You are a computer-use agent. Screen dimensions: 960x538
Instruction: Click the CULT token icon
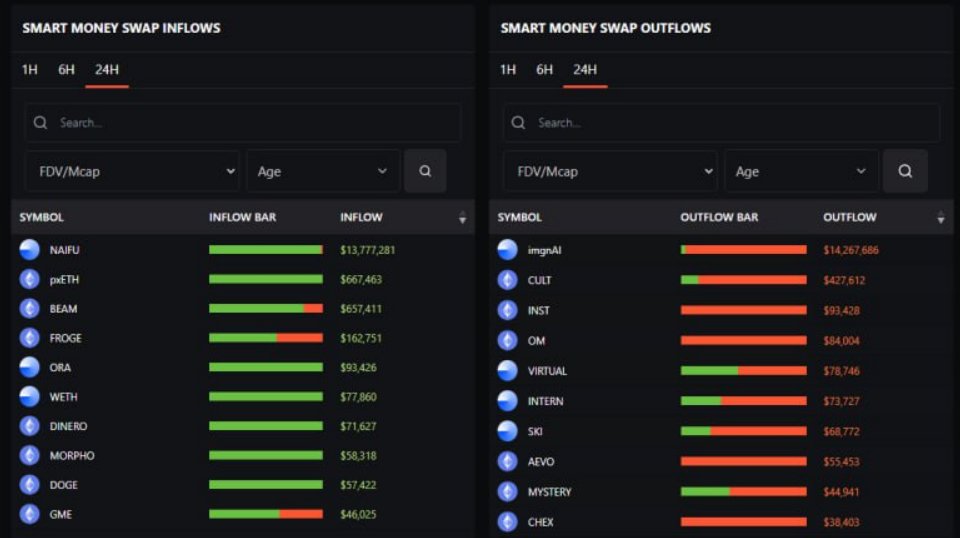point(508,280)
